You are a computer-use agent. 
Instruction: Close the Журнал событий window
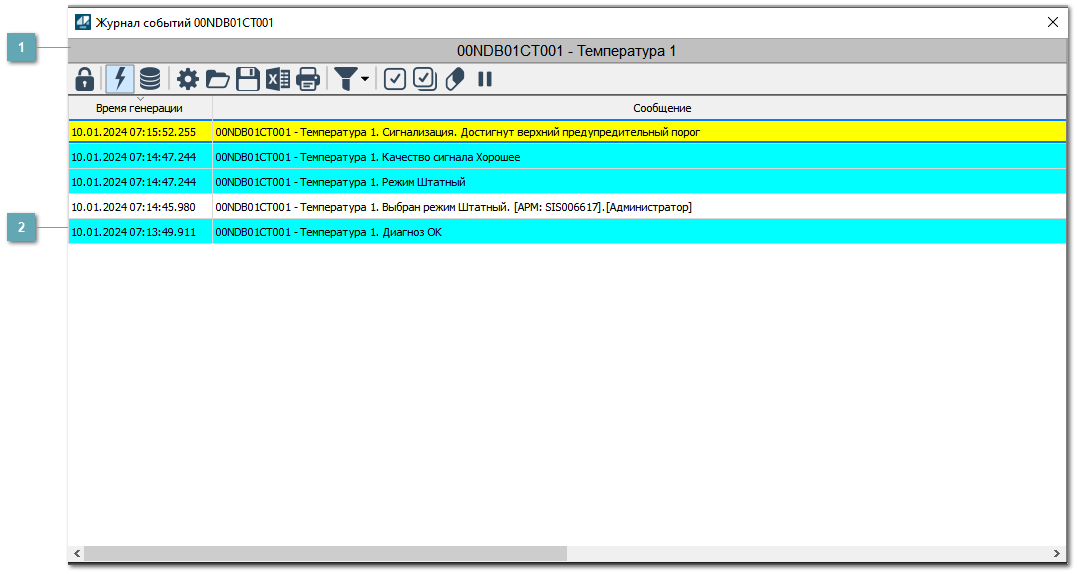1052,22
